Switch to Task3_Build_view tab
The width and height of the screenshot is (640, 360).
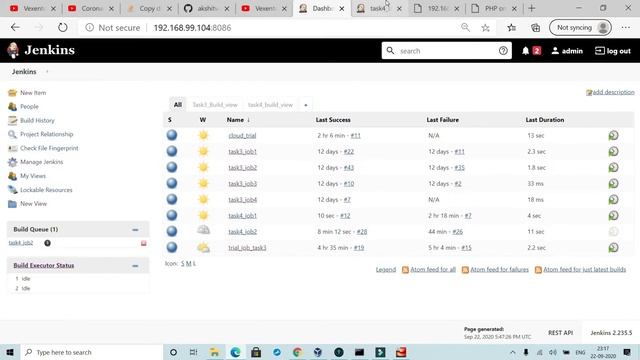coord(215,105)
